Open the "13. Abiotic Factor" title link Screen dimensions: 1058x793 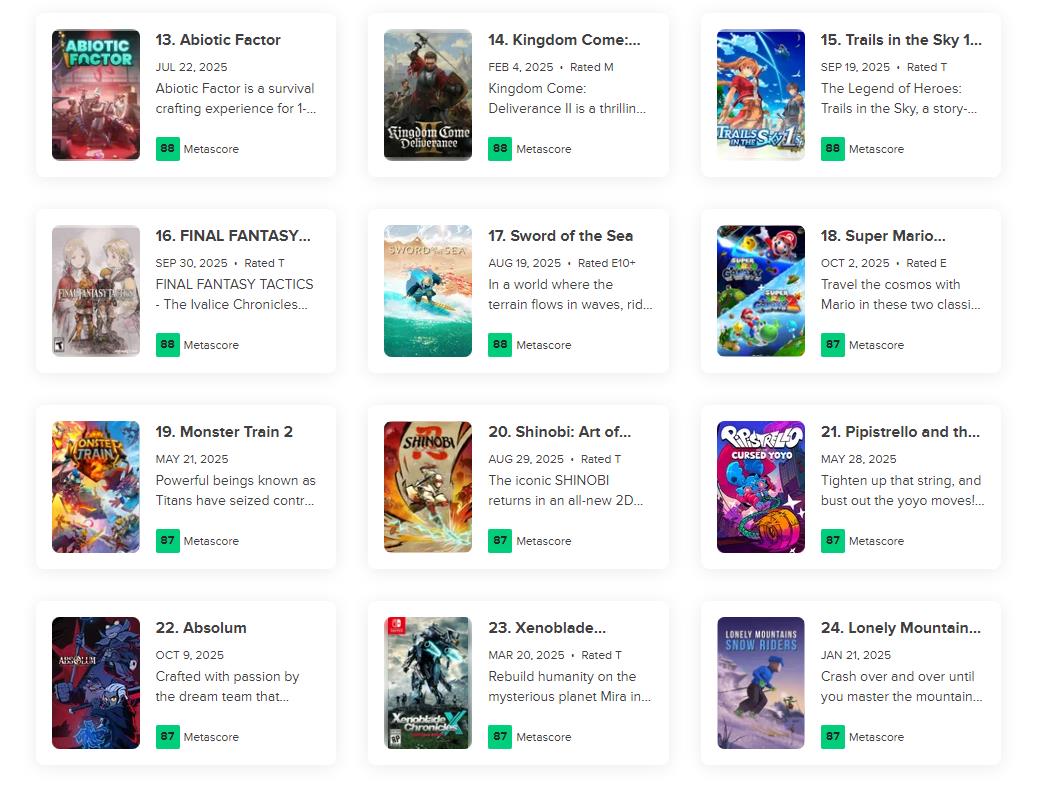coord(218,40)
